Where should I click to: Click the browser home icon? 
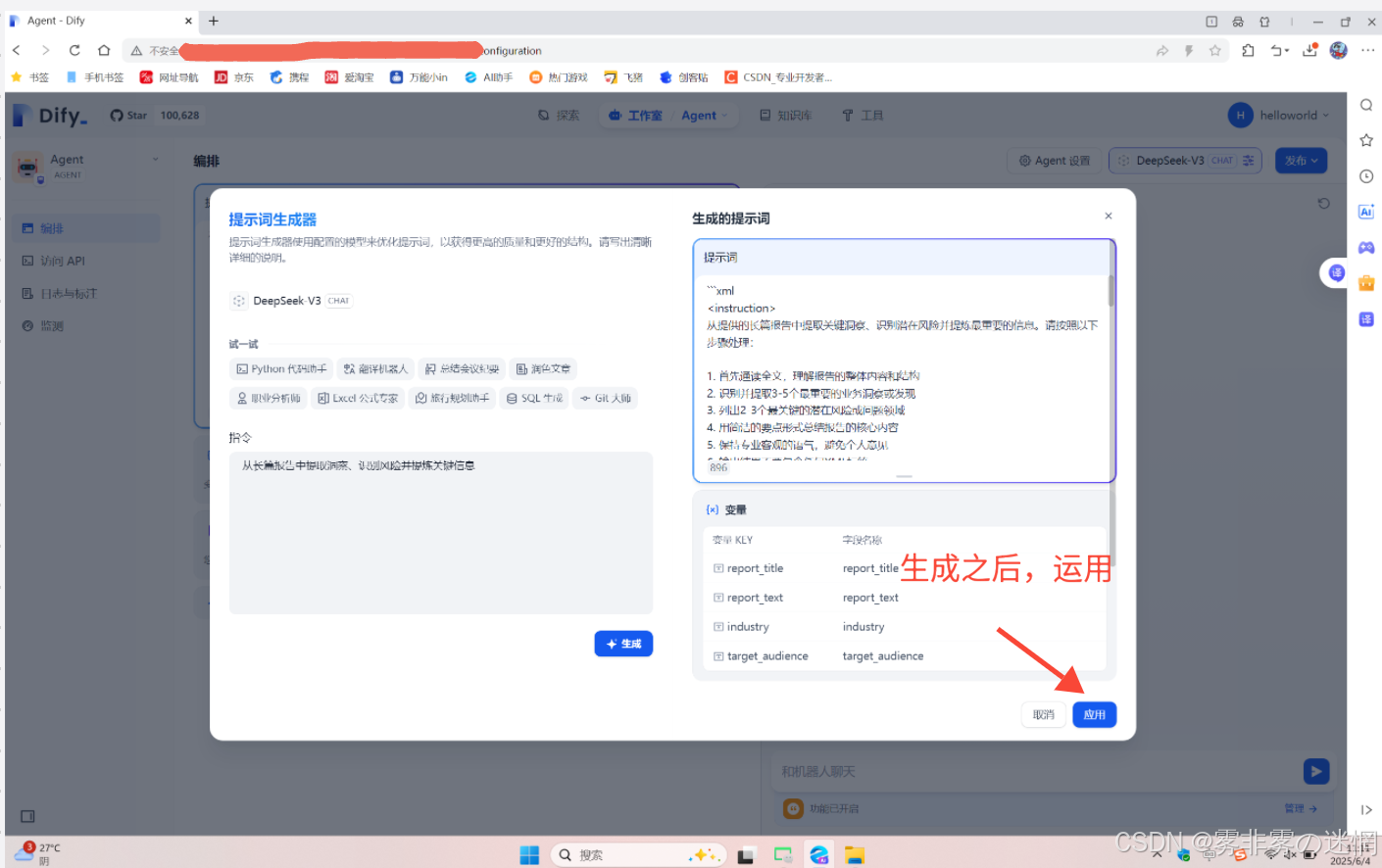(104, 50)
